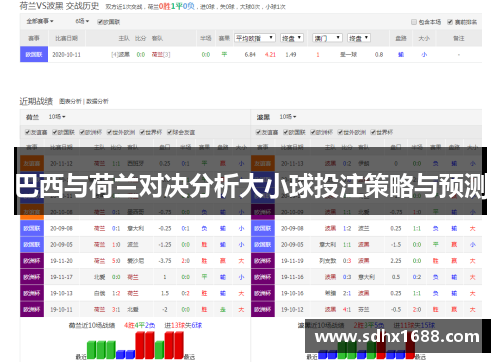Click the 比赛日期 header in head-to-head table
Image resolution: width=500 pixels, height=362 pixels.
(67, 39)
